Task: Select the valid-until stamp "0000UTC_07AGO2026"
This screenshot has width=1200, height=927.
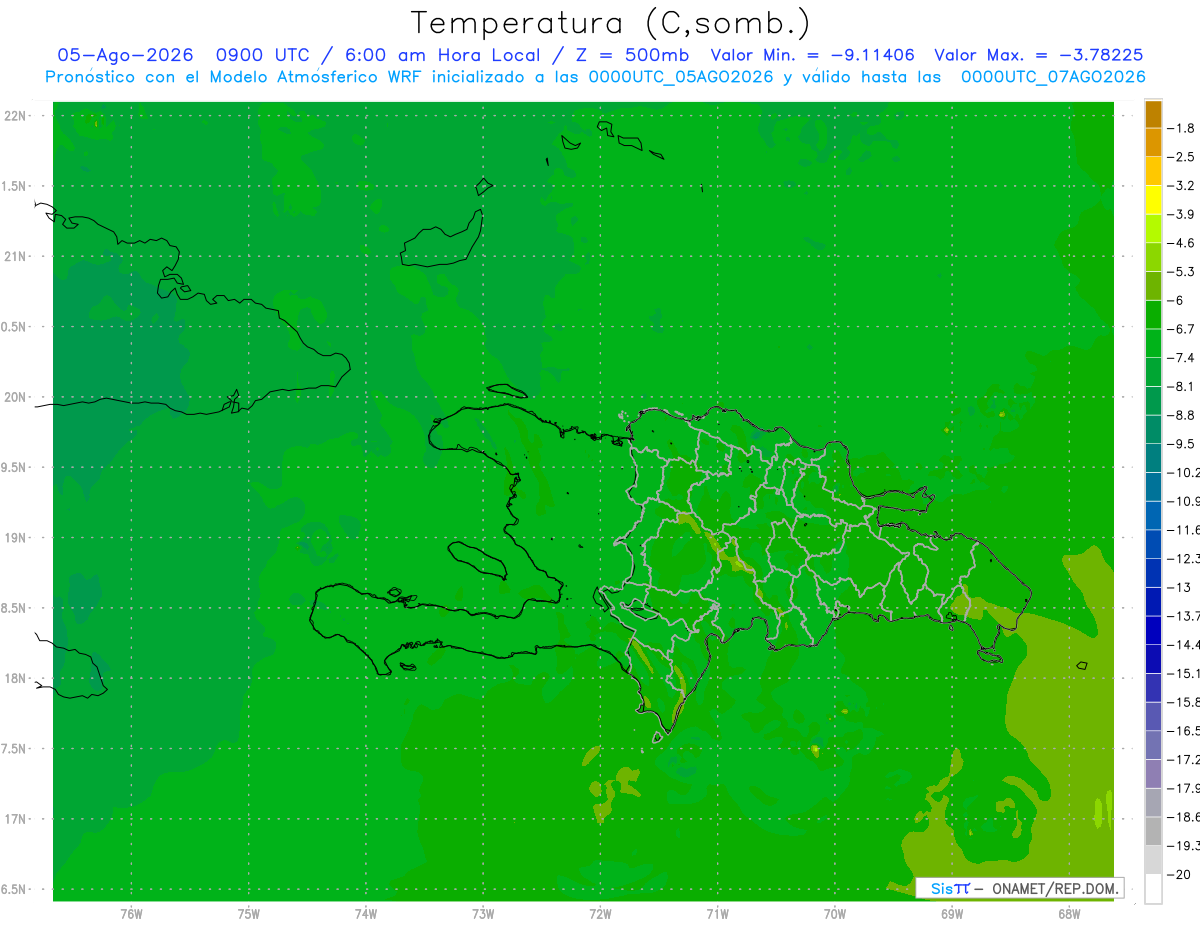Action: point(1053,77)
